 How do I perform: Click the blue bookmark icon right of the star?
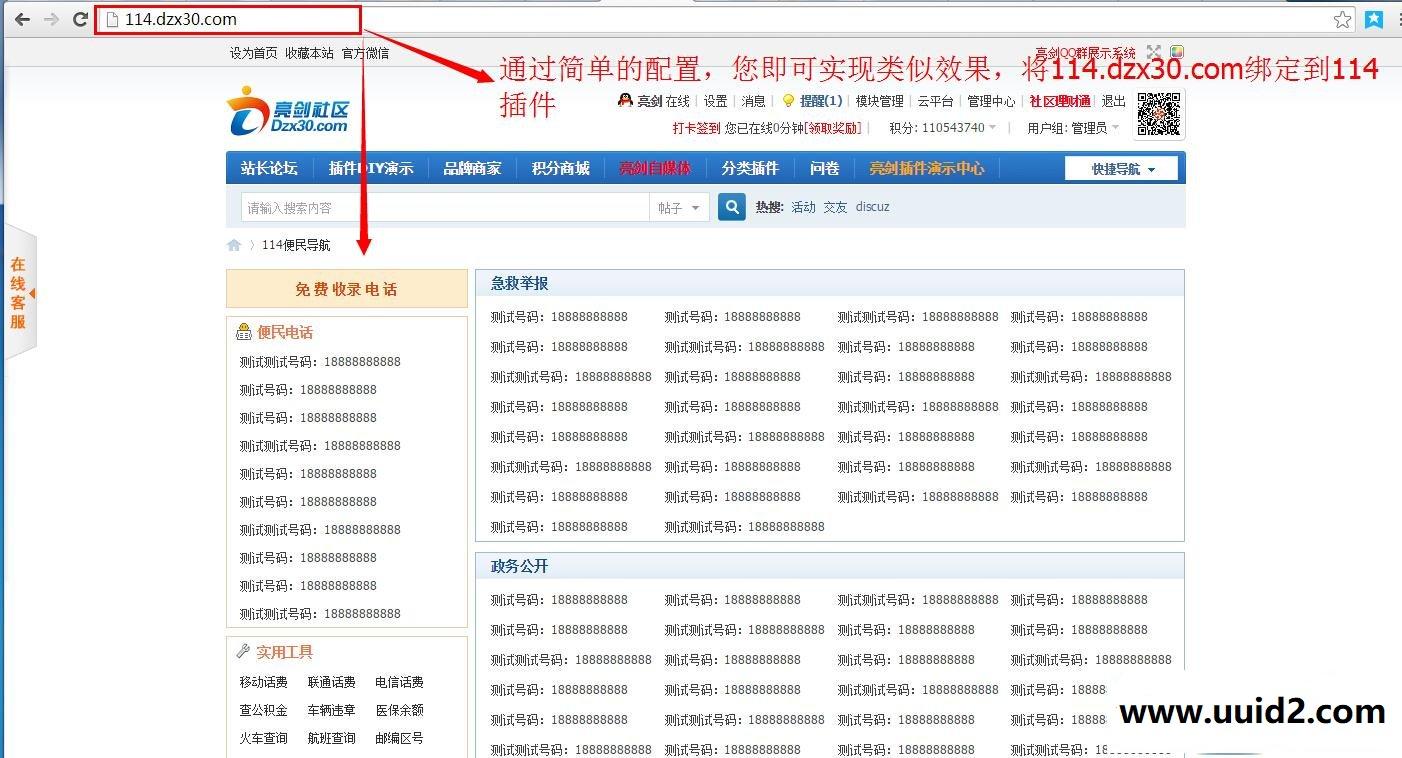(1372, 17)
